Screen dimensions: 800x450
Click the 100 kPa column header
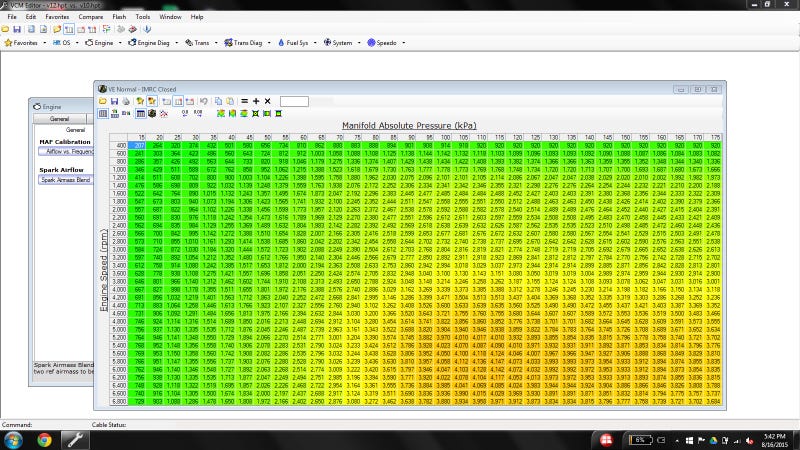[x=444, y=138]
